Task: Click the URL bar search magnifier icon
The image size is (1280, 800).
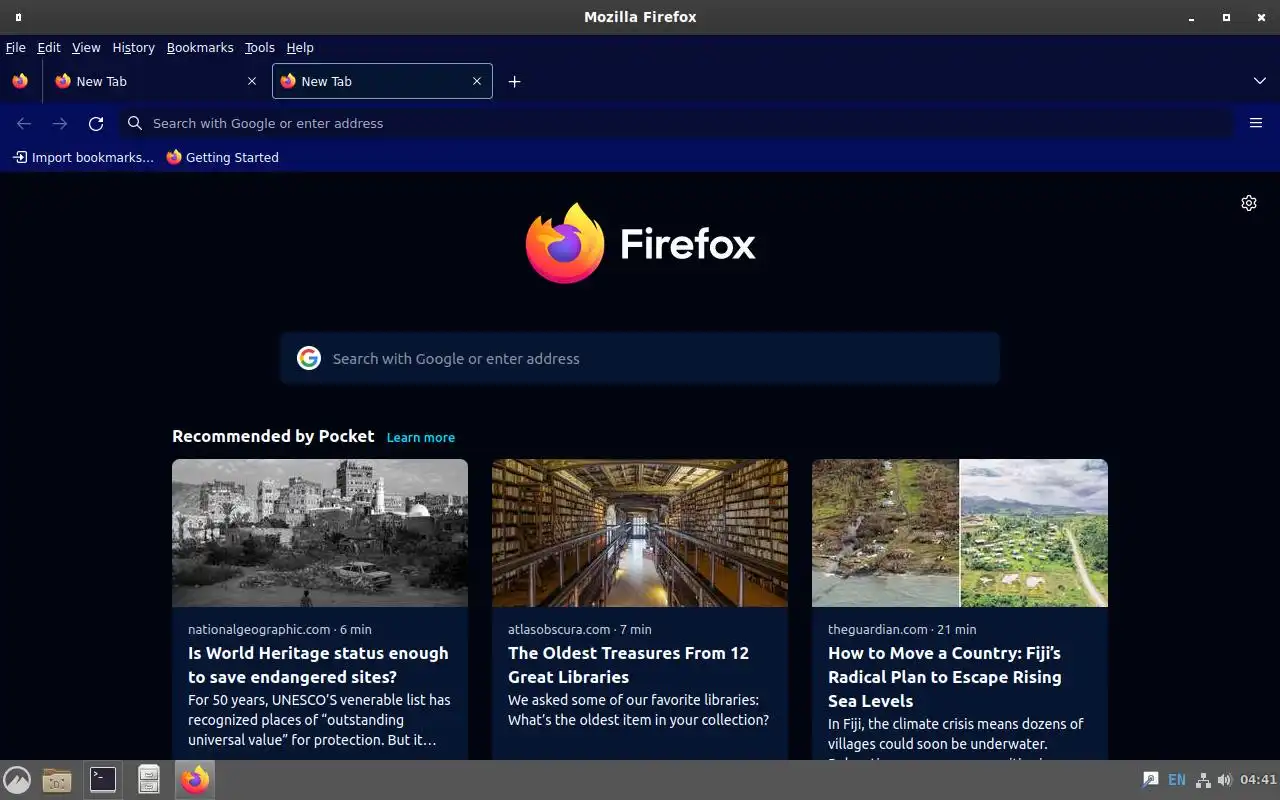Action: (x=135, y=123)
